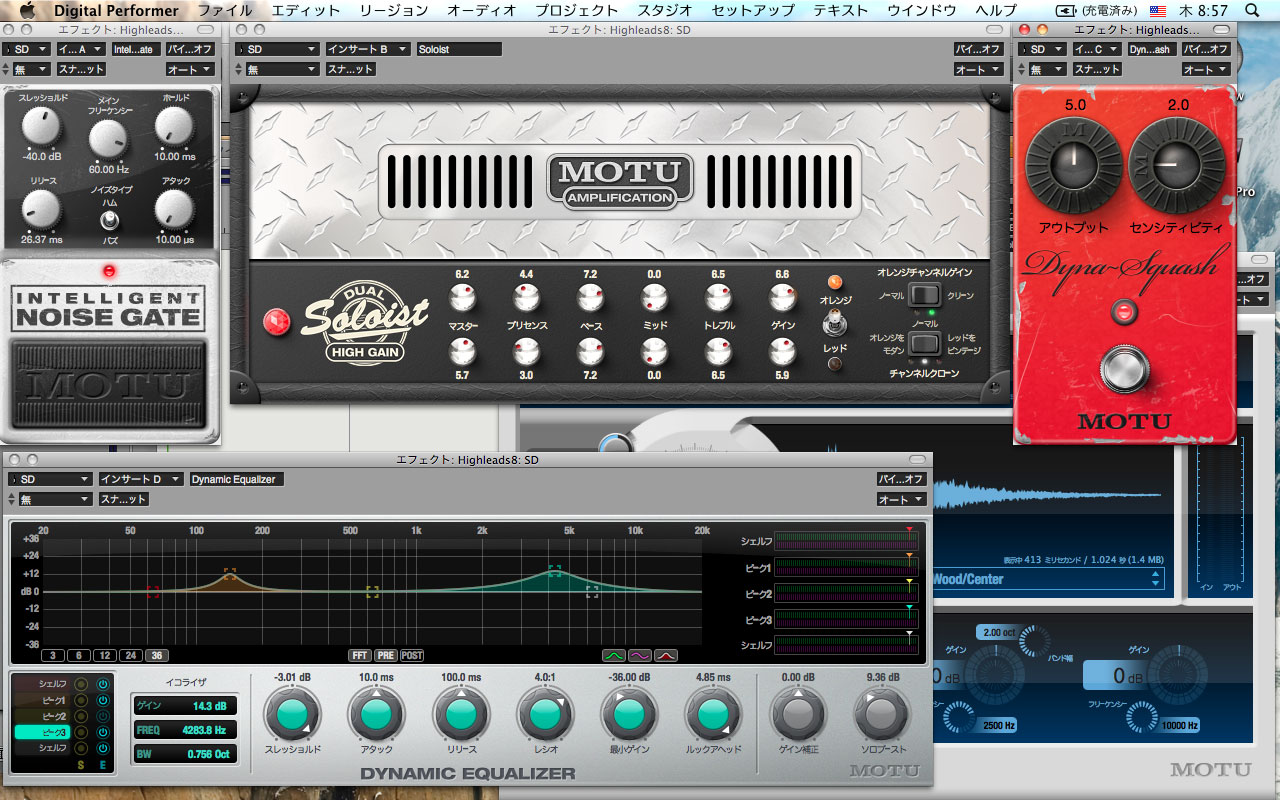Click the ゲイン field showing 14.3 dB
Screen dimensions: 1280x800
[186, 706]
